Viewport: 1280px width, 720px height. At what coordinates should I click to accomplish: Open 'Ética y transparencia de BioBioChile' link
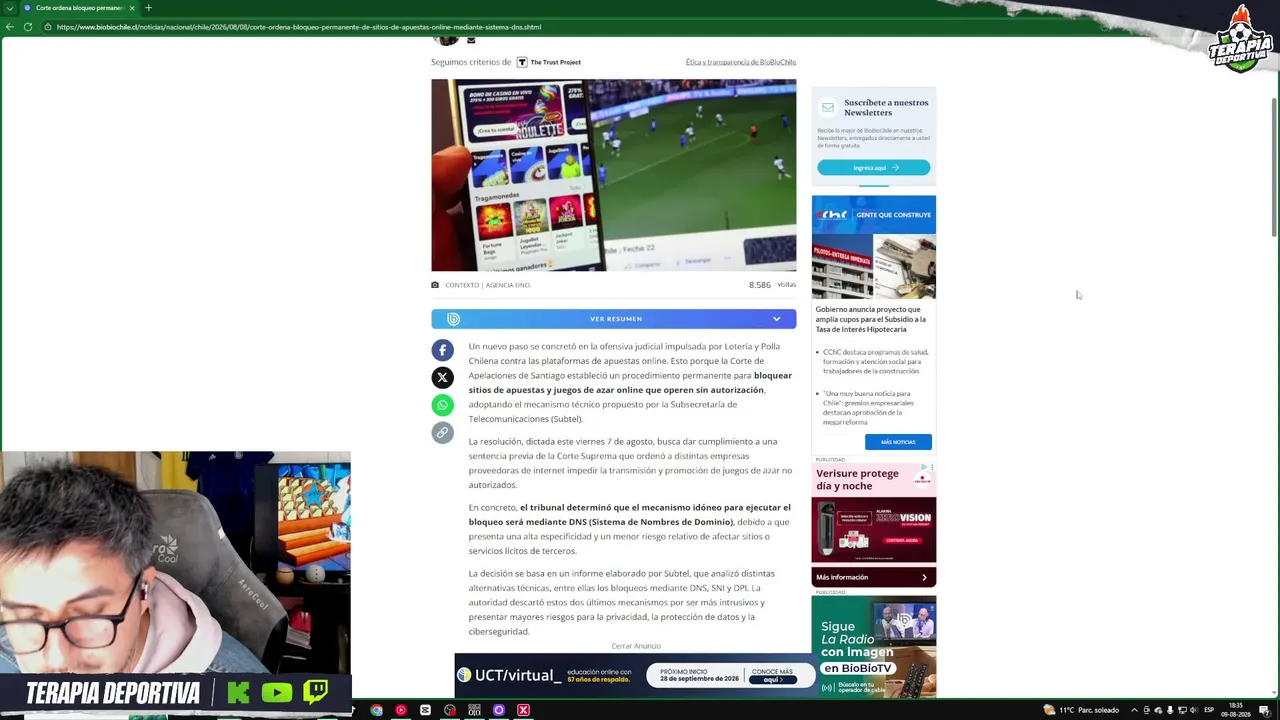point(741,62)
